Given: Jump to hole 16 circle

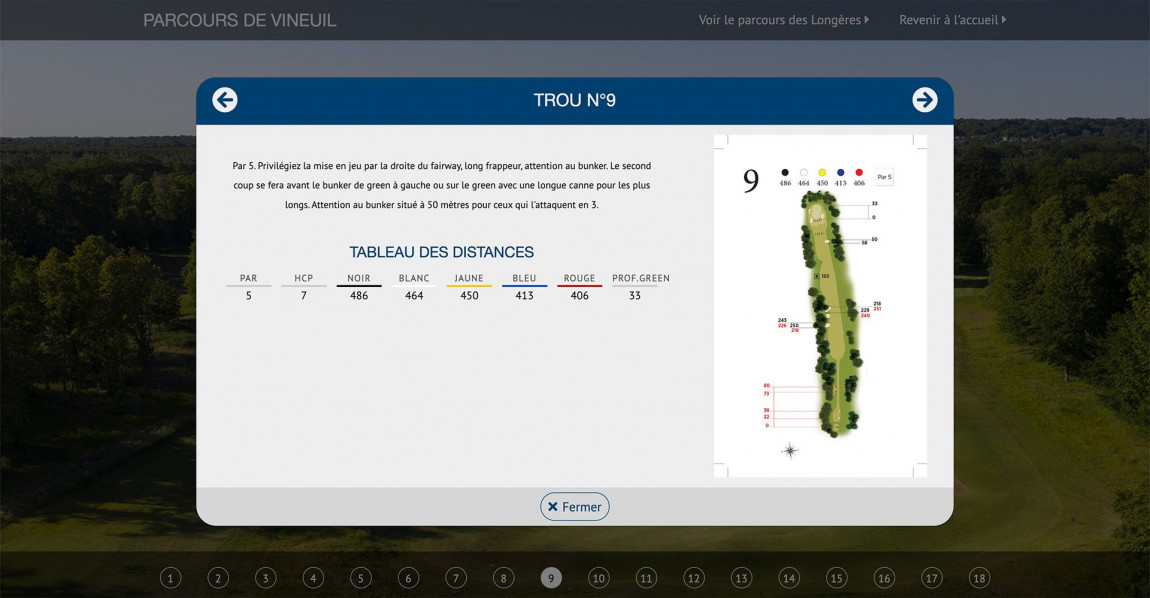Looking at the screenshot, I should (x=884, y=578).
